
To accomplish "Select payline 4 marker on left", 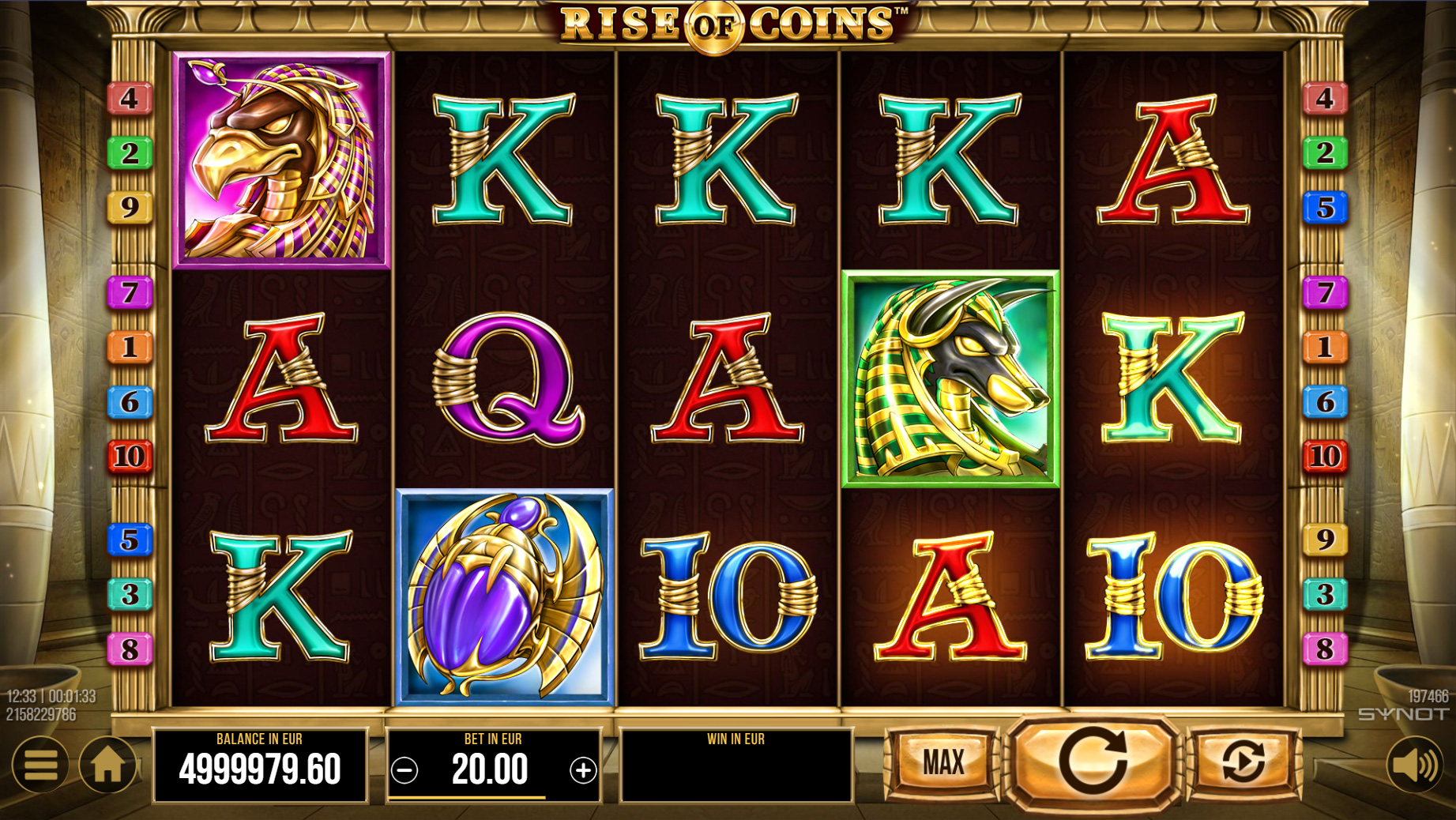I will [130, 99].
